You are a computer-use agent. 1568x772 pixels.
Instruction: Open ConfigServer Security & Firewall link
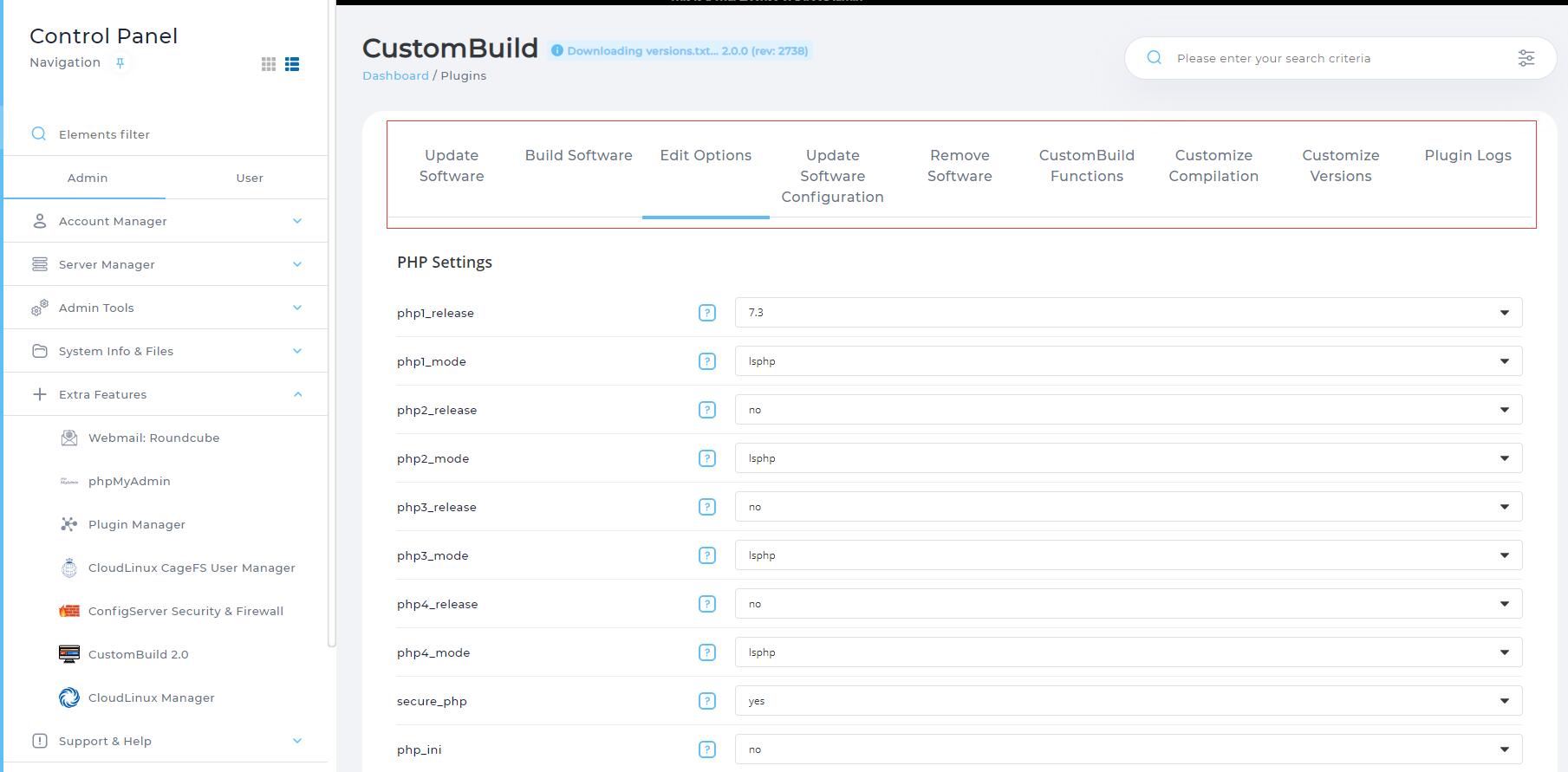(185, 611)
